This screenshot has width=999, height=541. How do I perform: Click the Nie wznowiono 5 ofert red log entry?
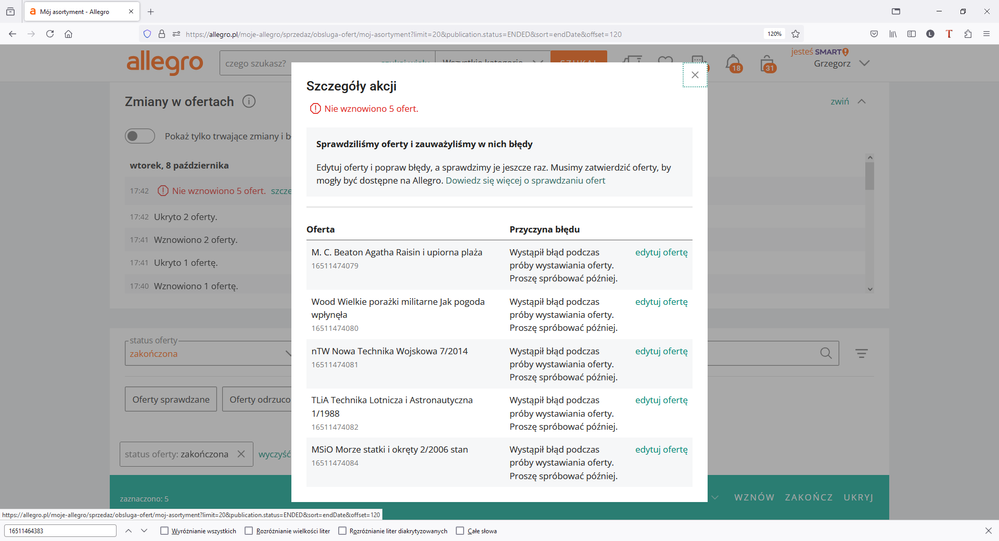point(219,191)
